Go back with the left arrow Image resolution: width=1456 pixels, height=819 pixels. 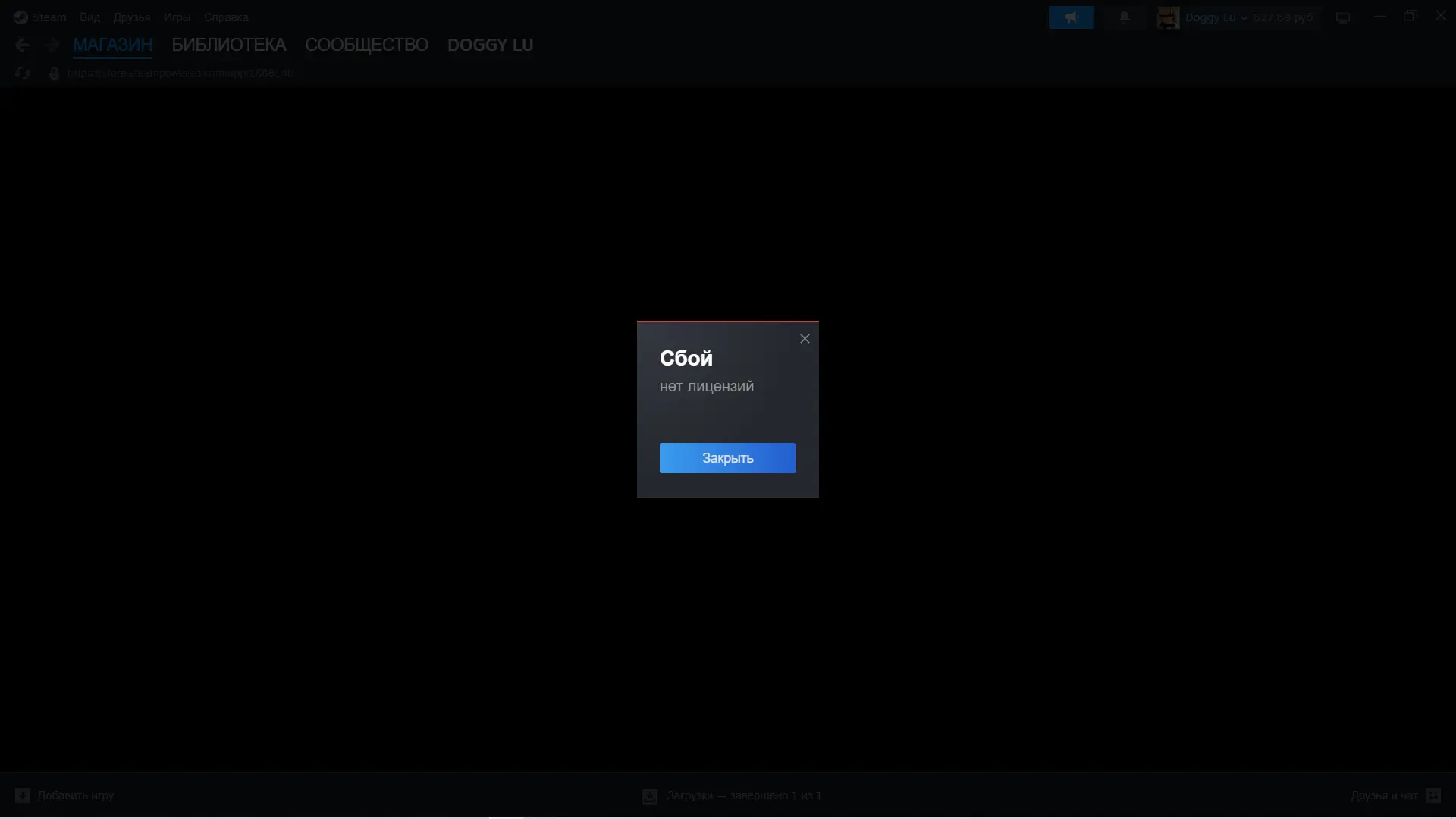click(23, 45)
